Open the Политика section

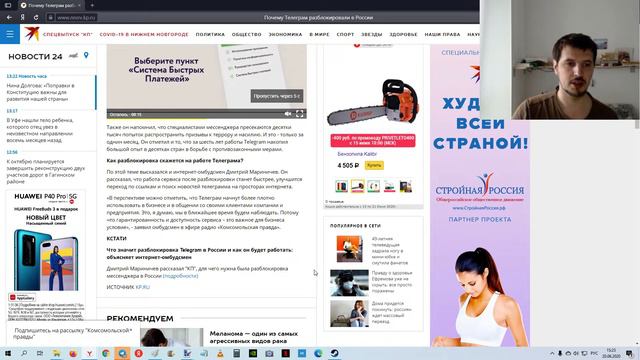[x=210, y=35]
